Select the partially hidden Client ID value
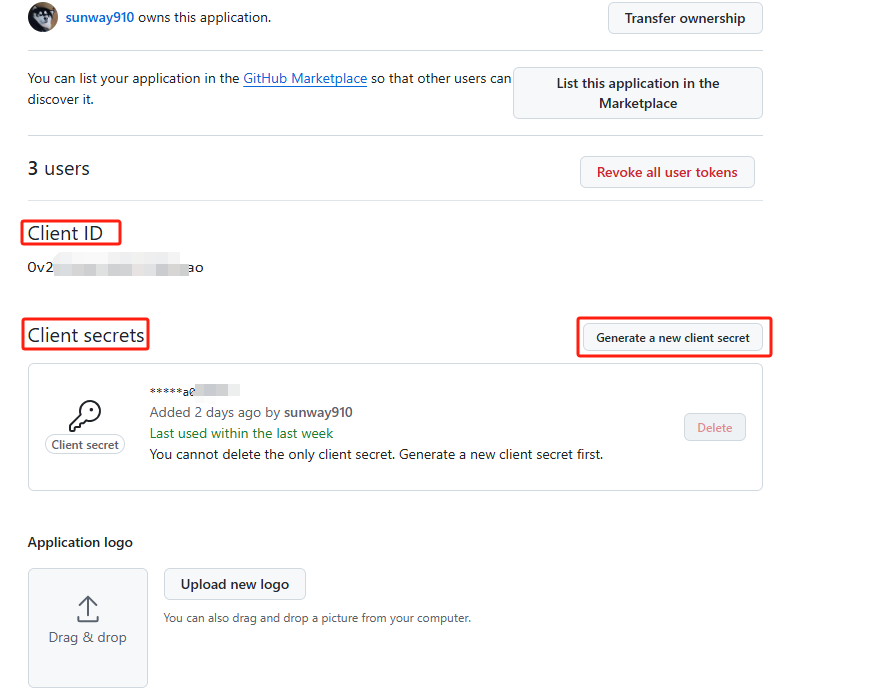This screenshot has width=885, height=691. tap(115, 268)
